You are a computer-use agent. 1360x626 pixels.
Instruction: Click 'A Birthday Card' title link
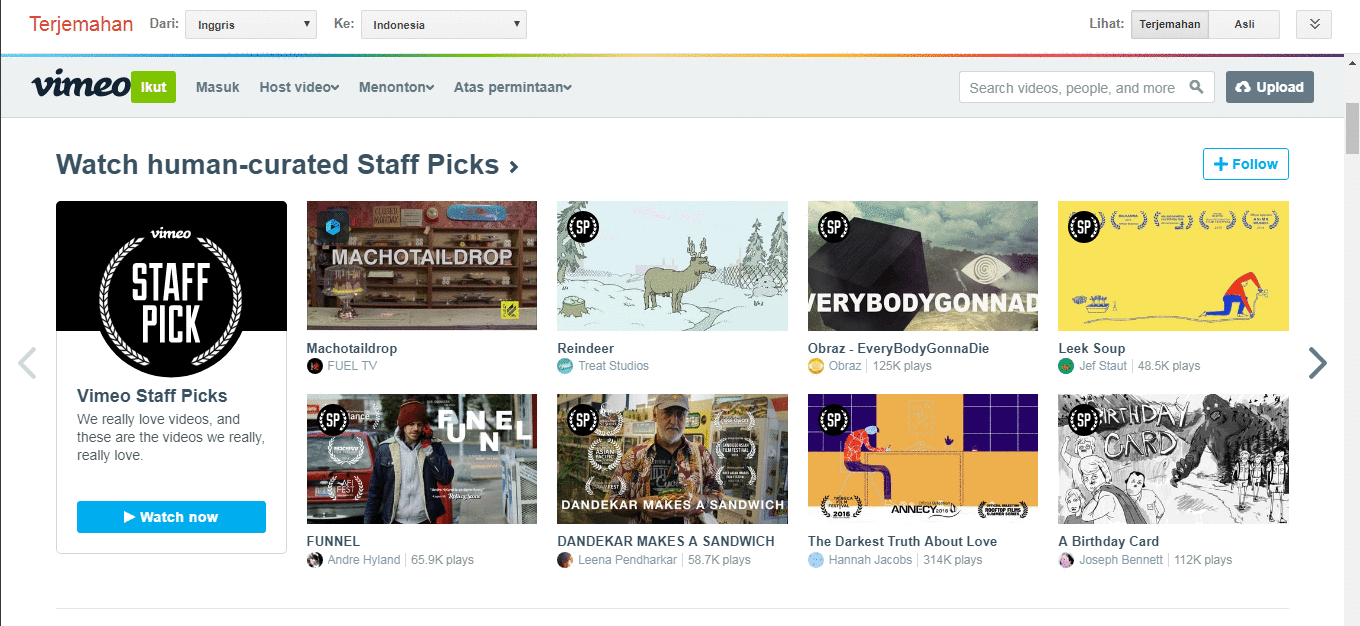coord(1108,541)
